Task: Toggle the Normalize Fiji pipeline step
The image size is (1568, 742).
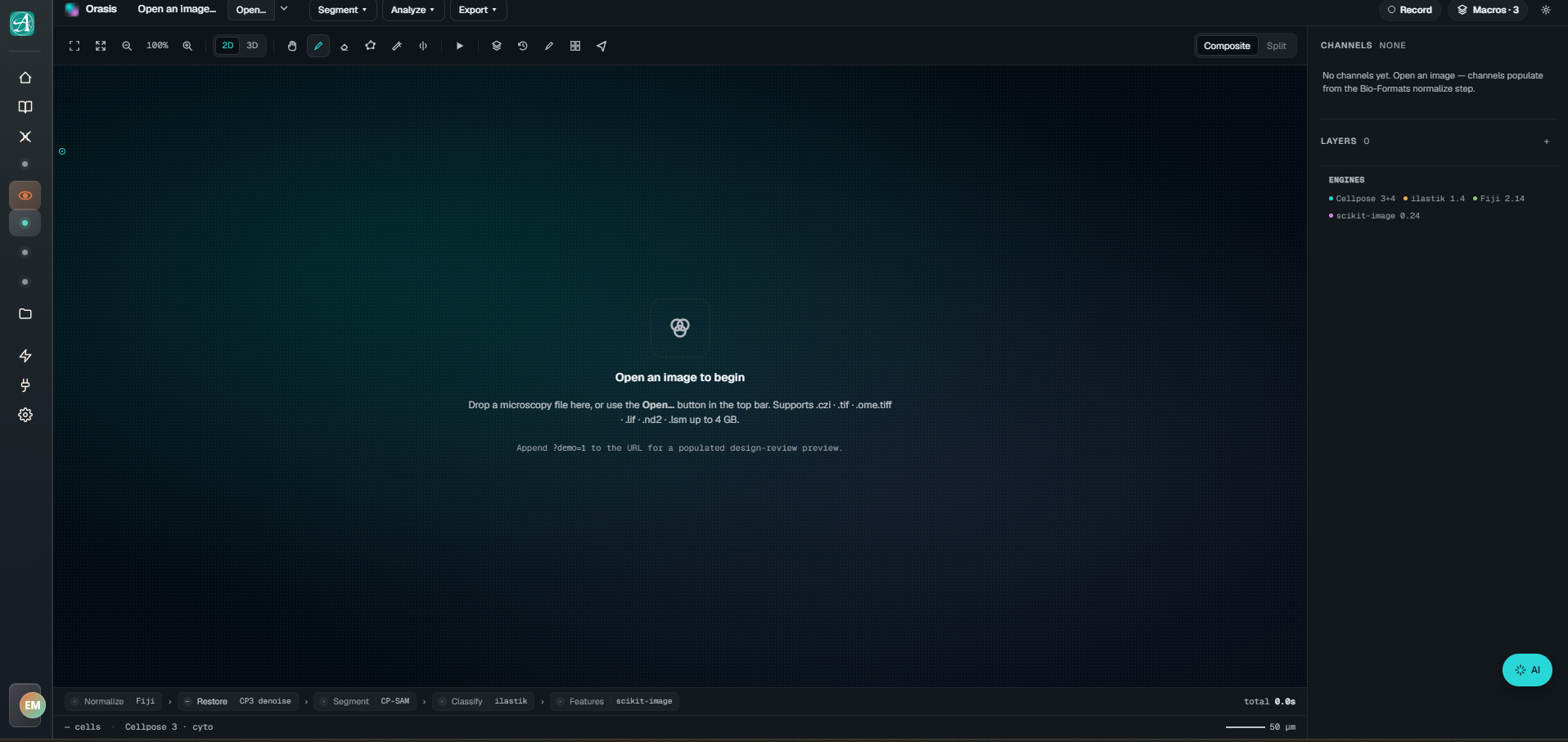Action: (113, 701)
